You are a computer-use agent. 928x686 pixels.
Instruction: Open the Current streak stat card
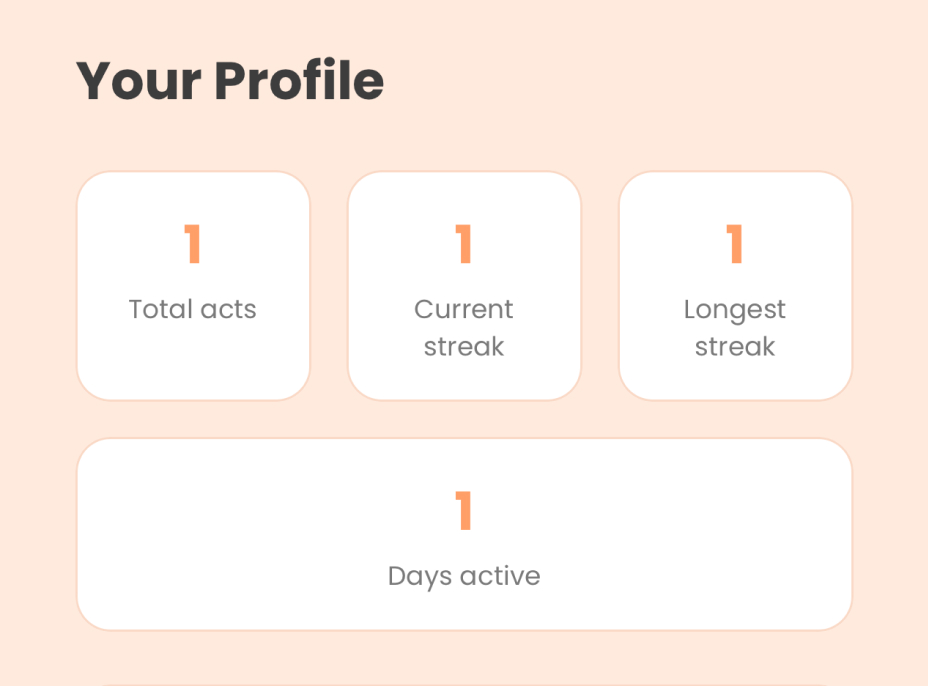[464, 286]
